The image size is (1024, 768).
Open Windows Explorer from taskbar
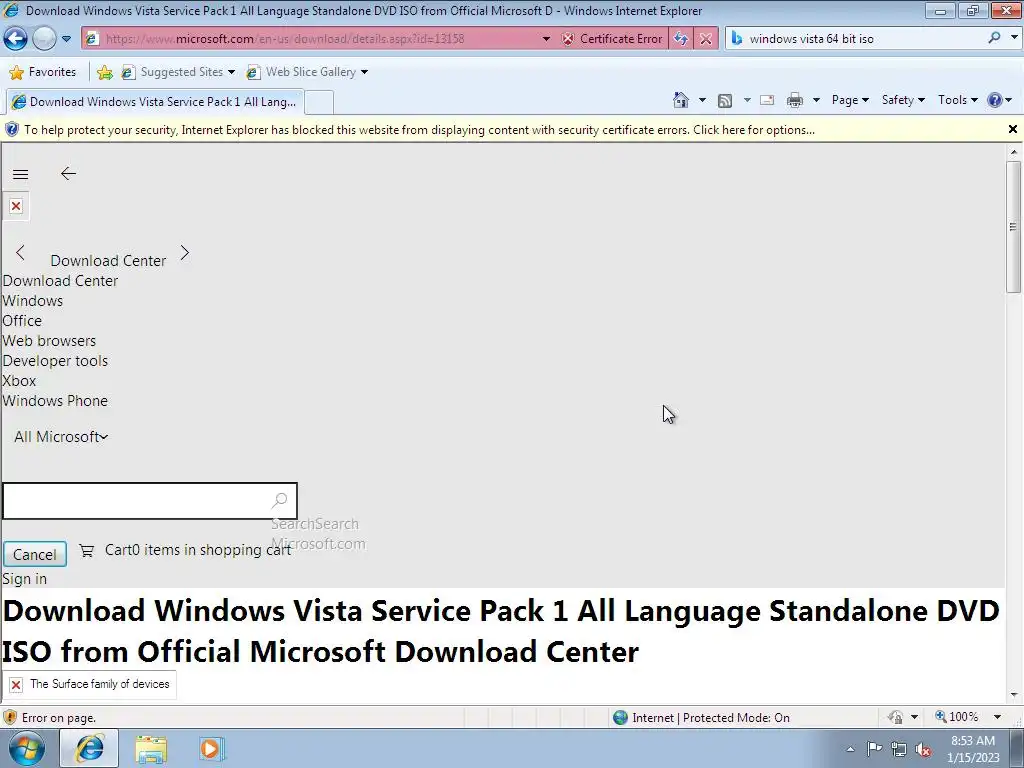[152, 749]
